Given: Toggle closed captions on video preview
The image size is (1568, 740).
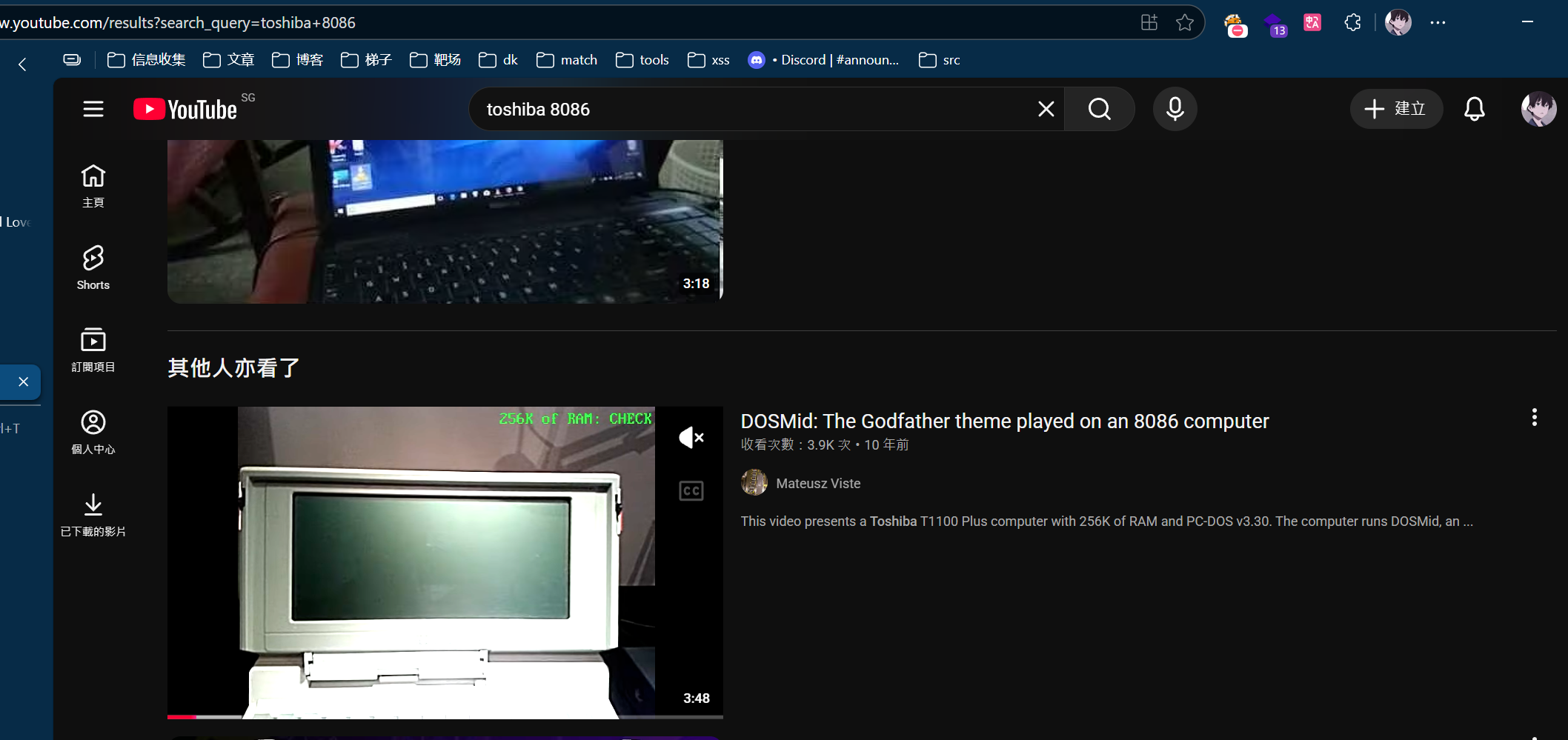Looking at the screenshot, I should tap(691, 490).
